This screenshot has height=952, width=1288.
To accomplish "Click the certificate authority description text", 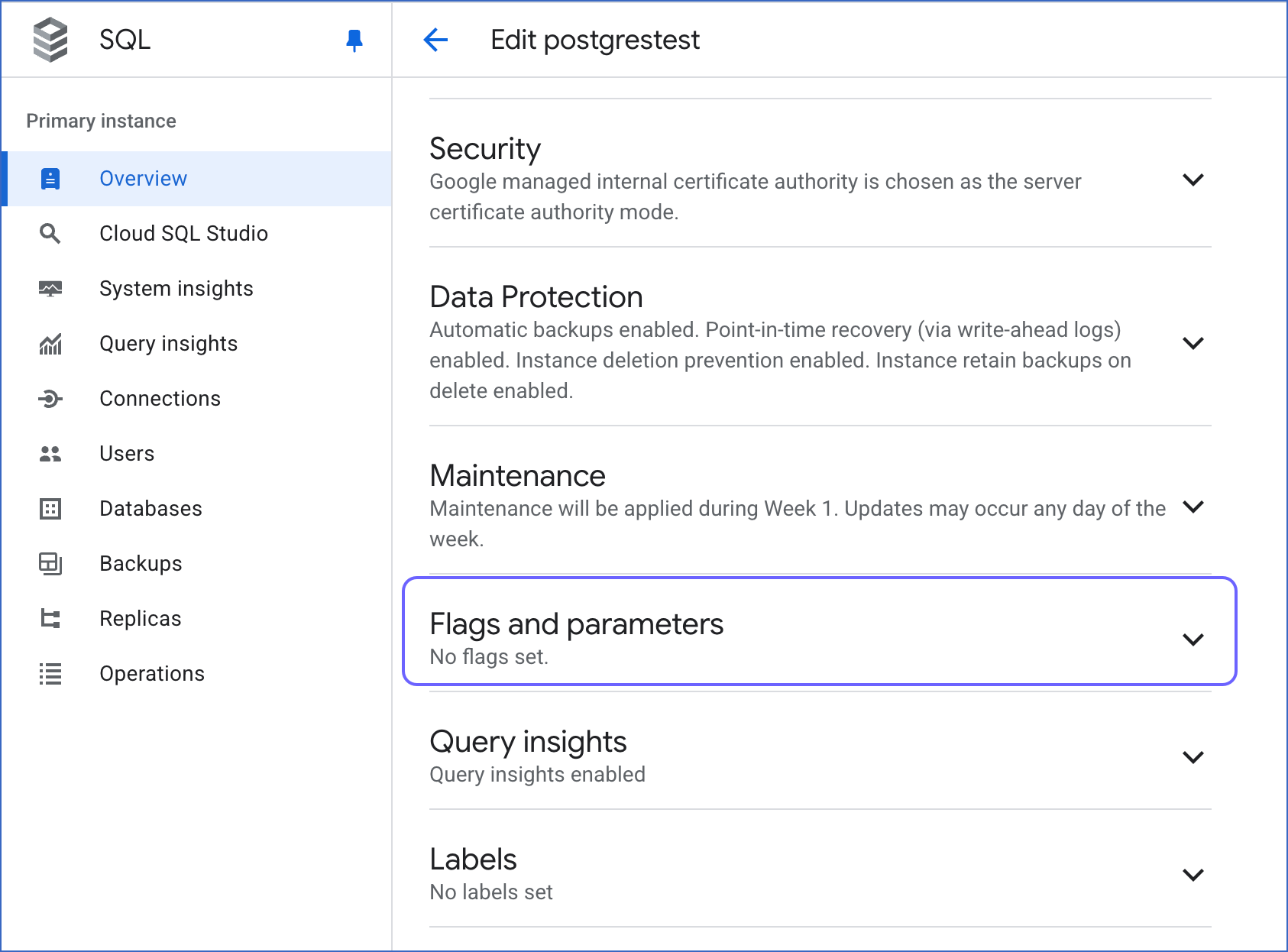I will (755, 197).
